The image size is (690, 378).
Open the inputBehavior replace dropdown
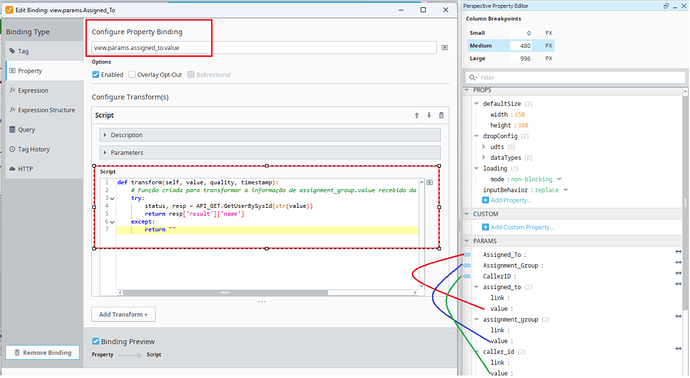[x=566, y=190]
